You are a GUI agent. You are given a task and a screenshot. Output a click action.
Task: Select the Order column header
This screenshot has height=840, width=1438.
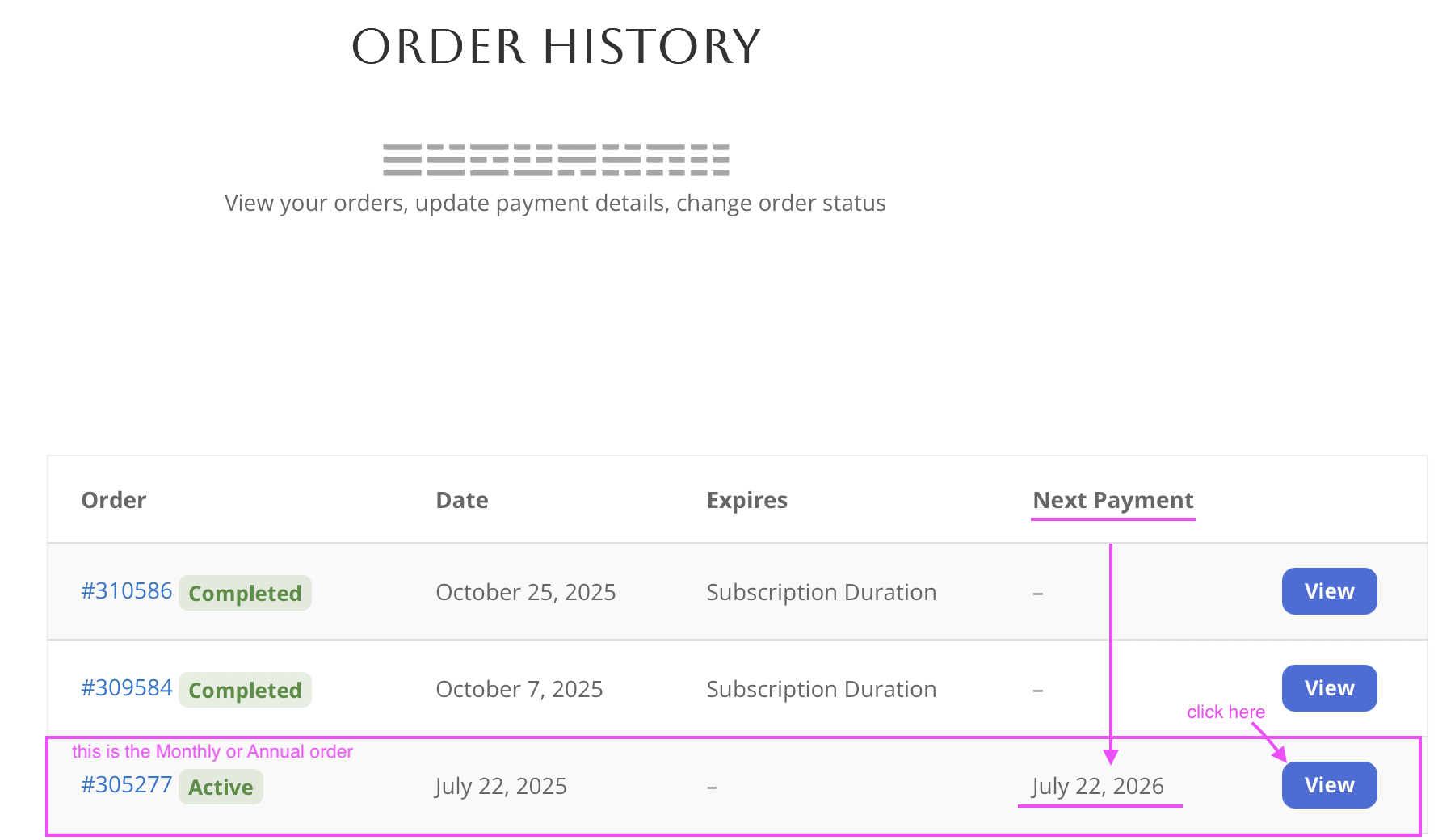(x=114, y=501)
